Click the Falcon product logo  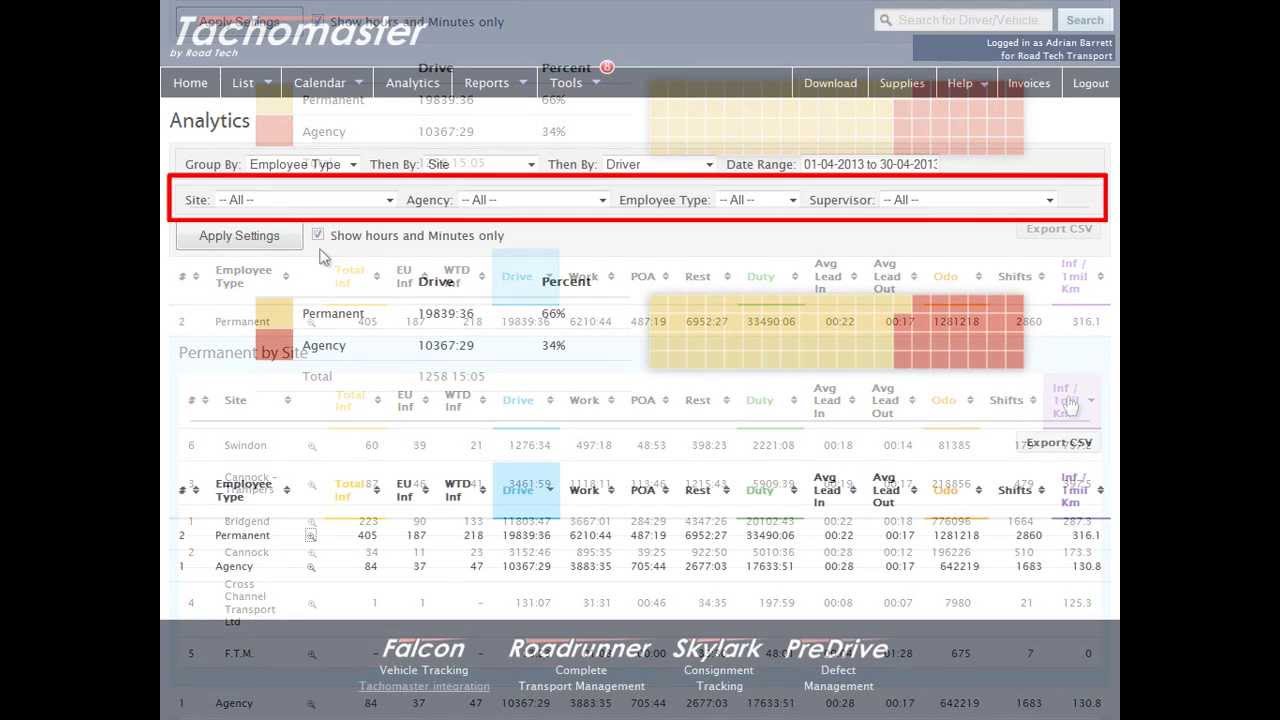[423, 648]
